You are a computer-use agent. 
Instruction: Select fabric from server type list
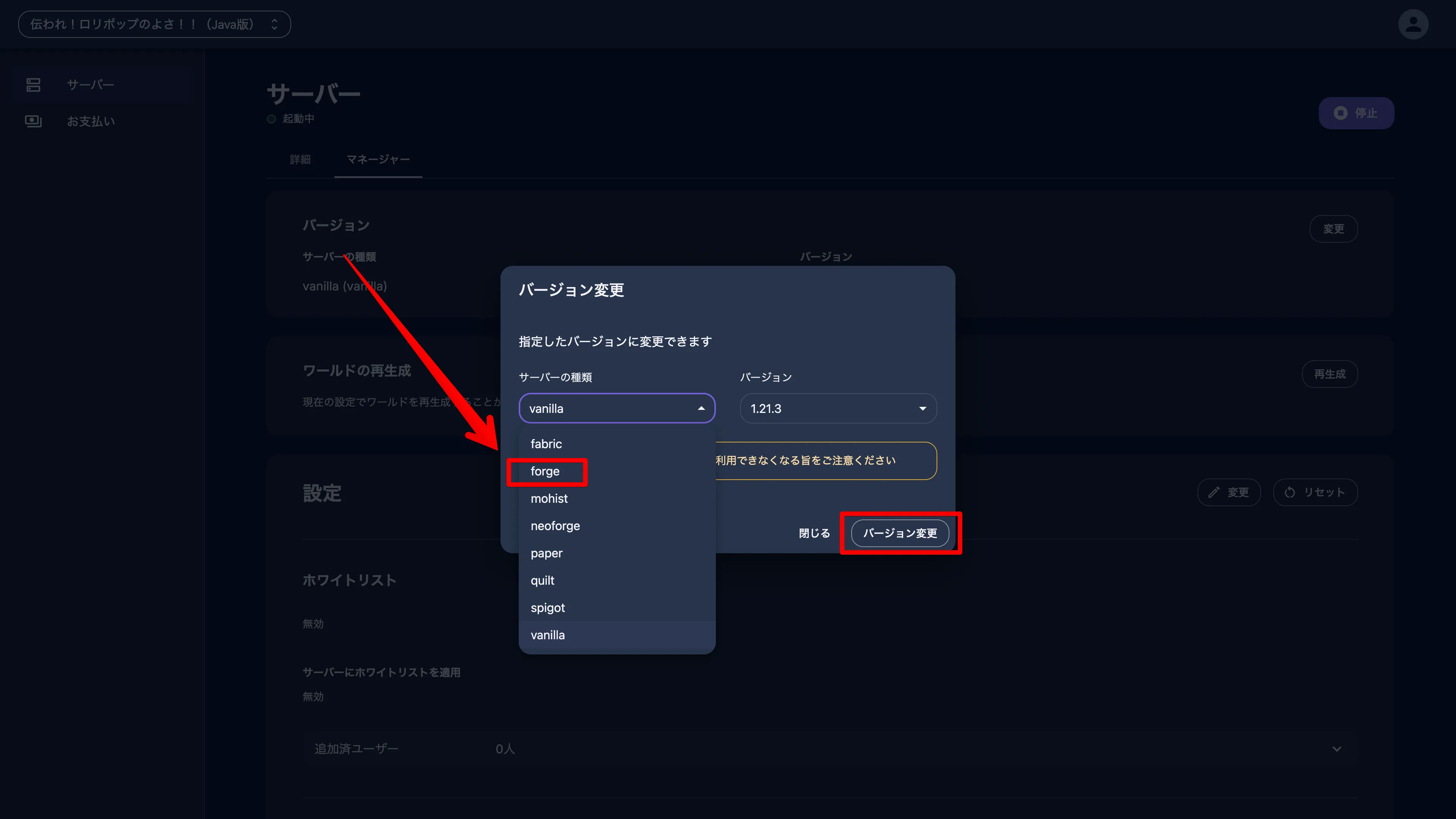coord(617,444)
